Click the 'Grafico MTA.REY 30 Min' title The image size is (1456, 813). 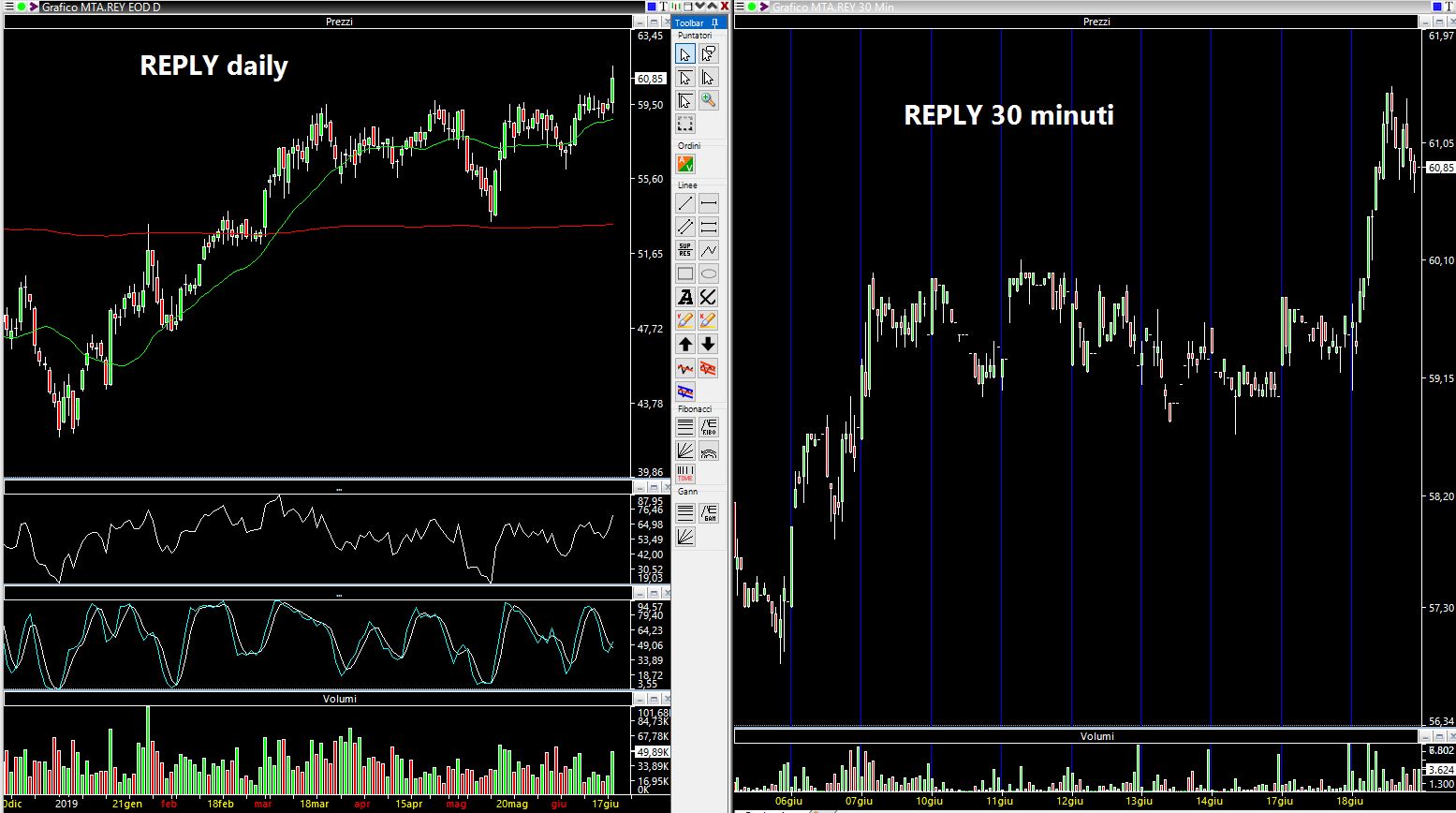pyautogui.click(x=831, y=7)
